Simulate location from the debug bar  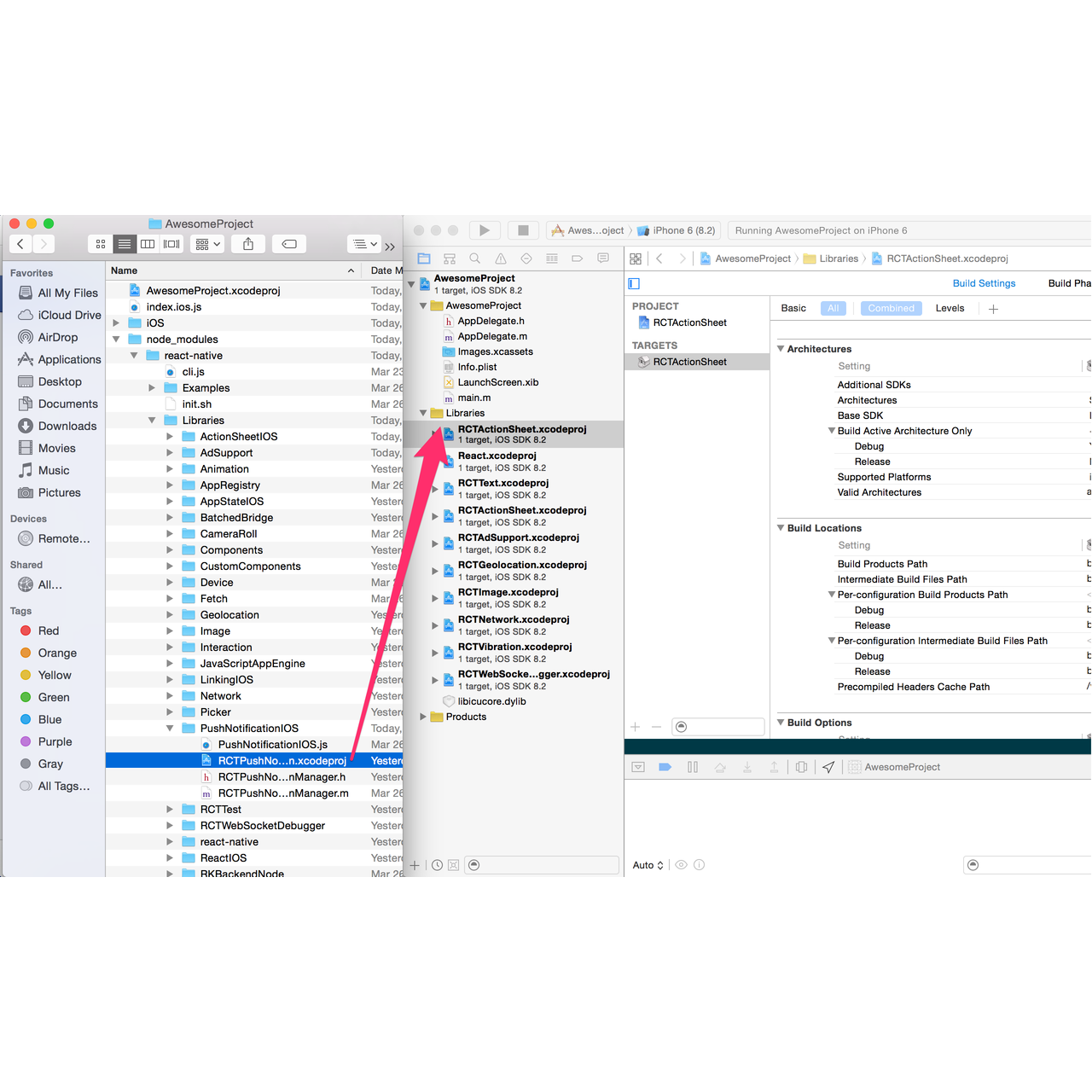[x=828, y=766]
